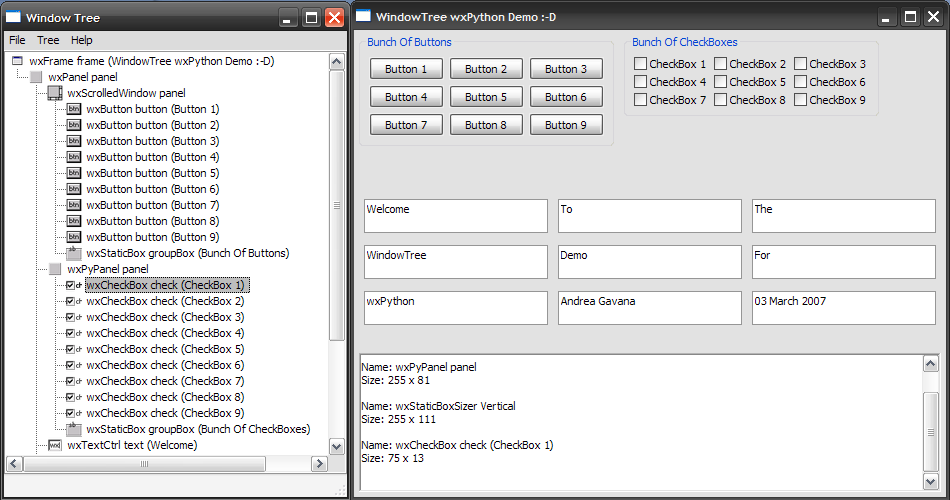Select the wxPanel panel tree node
Image resolution: width=950 pixels, height=500 pixels.
(x=82, y=77)
